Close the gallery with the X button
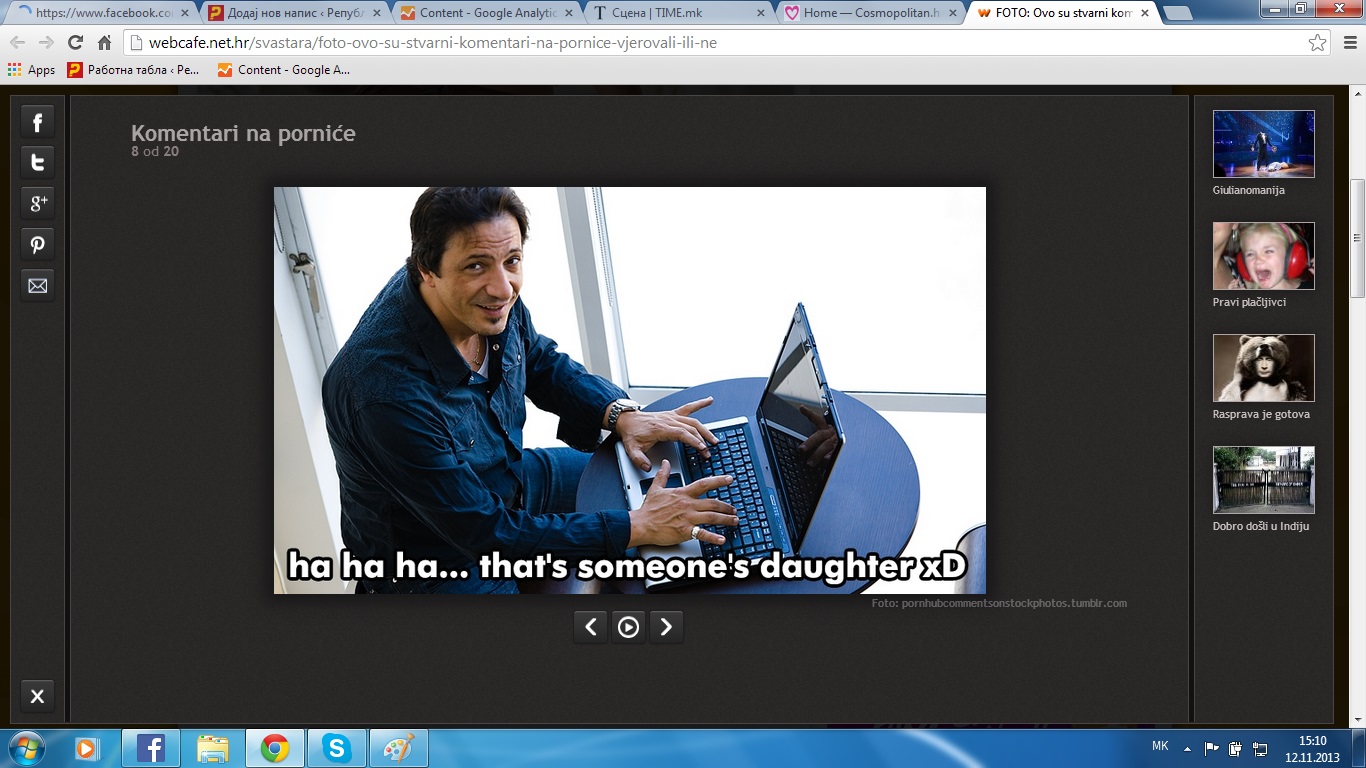This screenshot has width=1366, height=768. (x=38, y=696)
